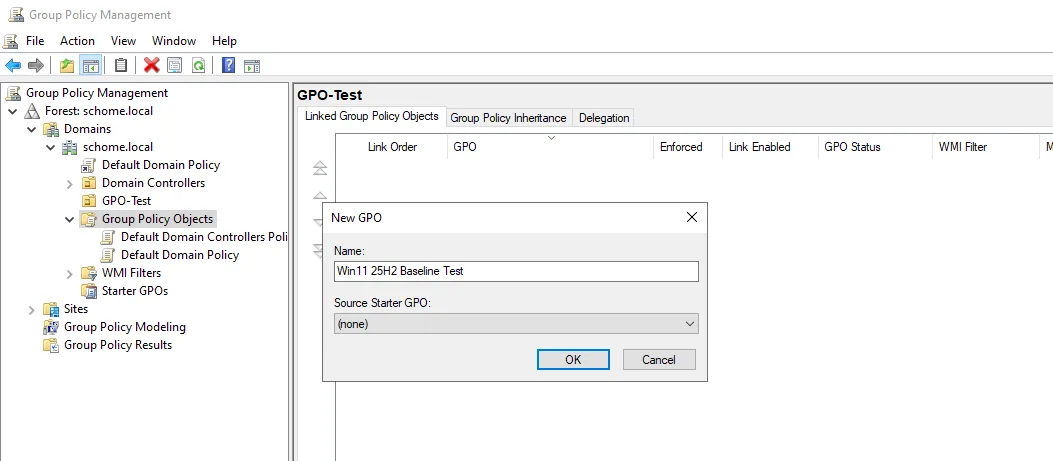Sort by Link Order column header
The image size is (1053, 461).
(392, 147)
